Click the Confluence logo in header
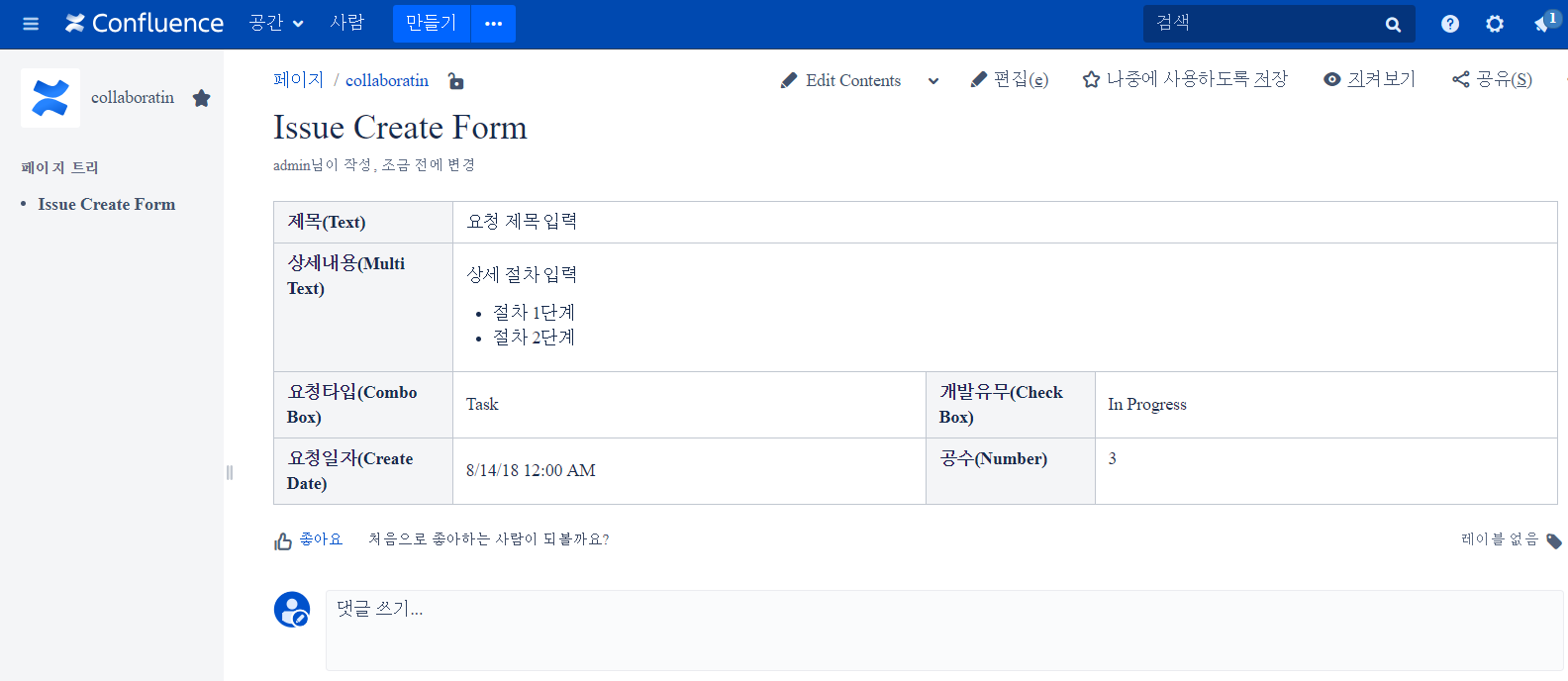This screenshot has width=1568, height=681. (145, 24)
